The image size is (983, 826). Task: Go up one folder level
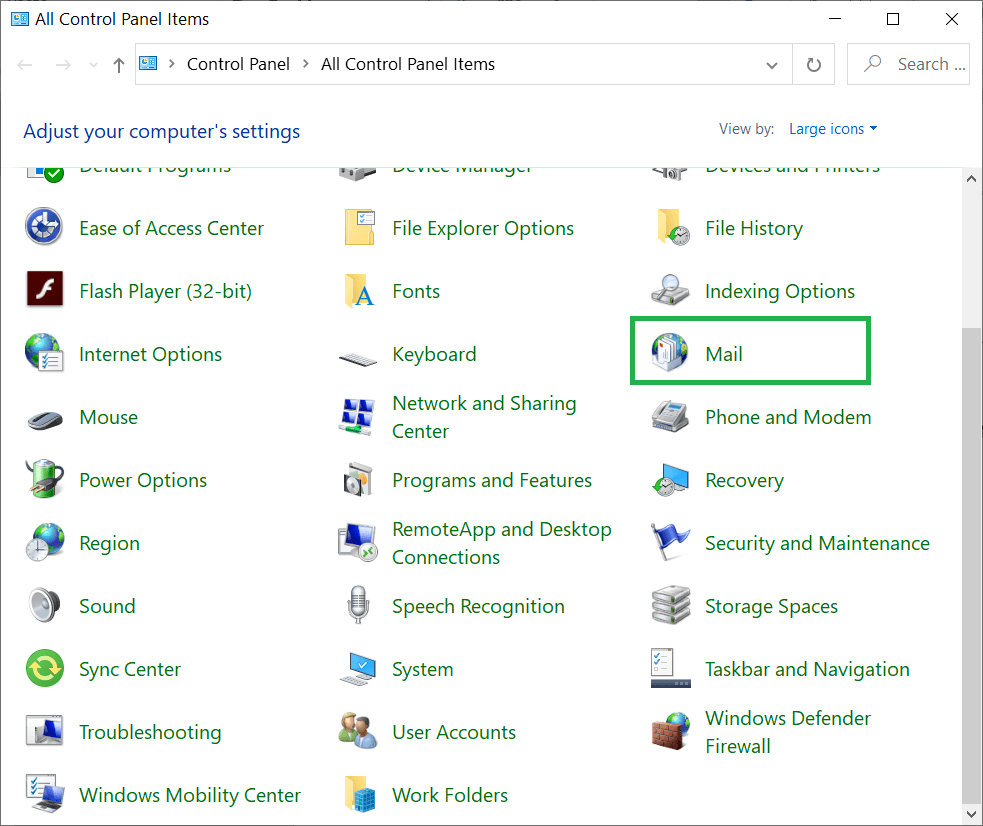(118, 65)
